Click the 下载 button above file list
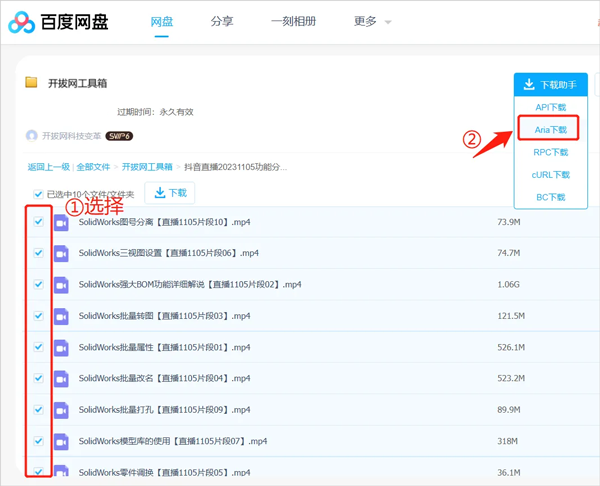Viewport: 600px width, 486px height. pos(170,193)
